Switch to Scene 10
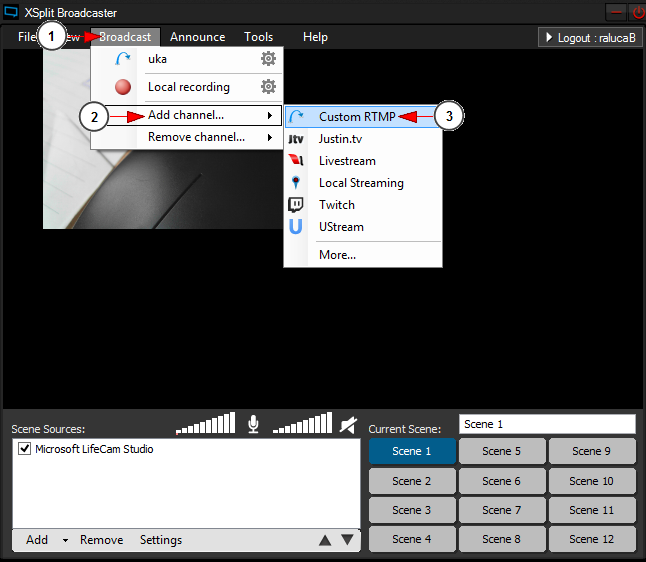The image size is (646, 562). click(x=592, y=481)
